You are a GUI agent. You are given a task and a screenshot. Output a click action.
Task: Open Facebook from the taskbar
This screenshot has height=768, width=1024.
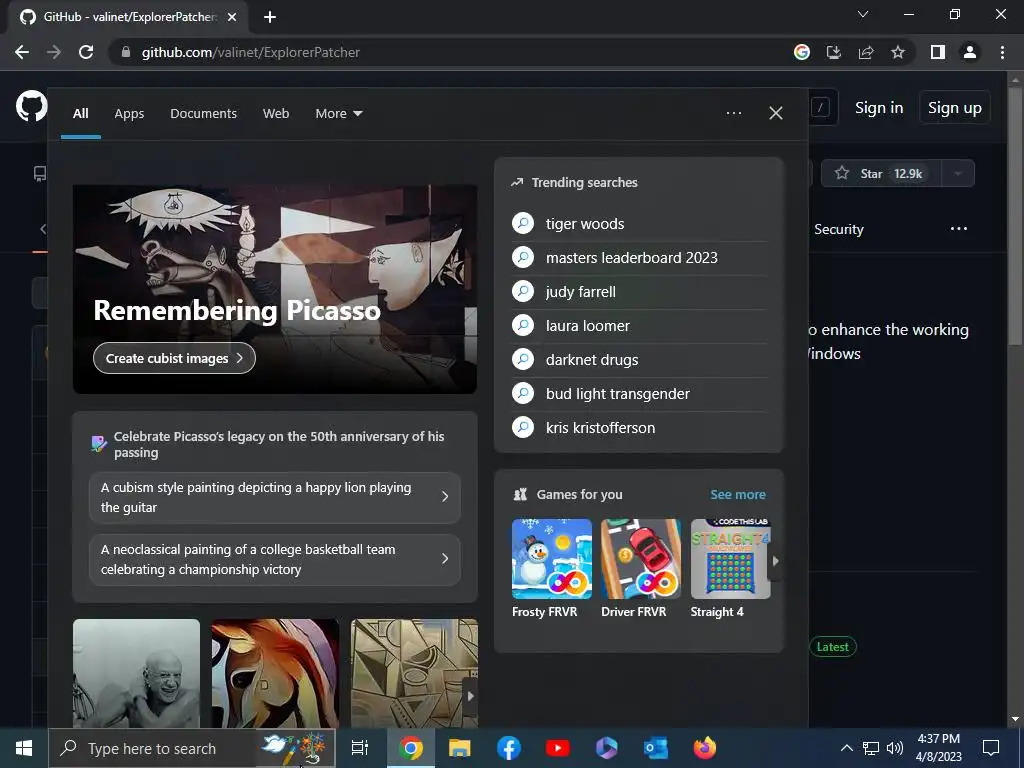pos(509,748)
